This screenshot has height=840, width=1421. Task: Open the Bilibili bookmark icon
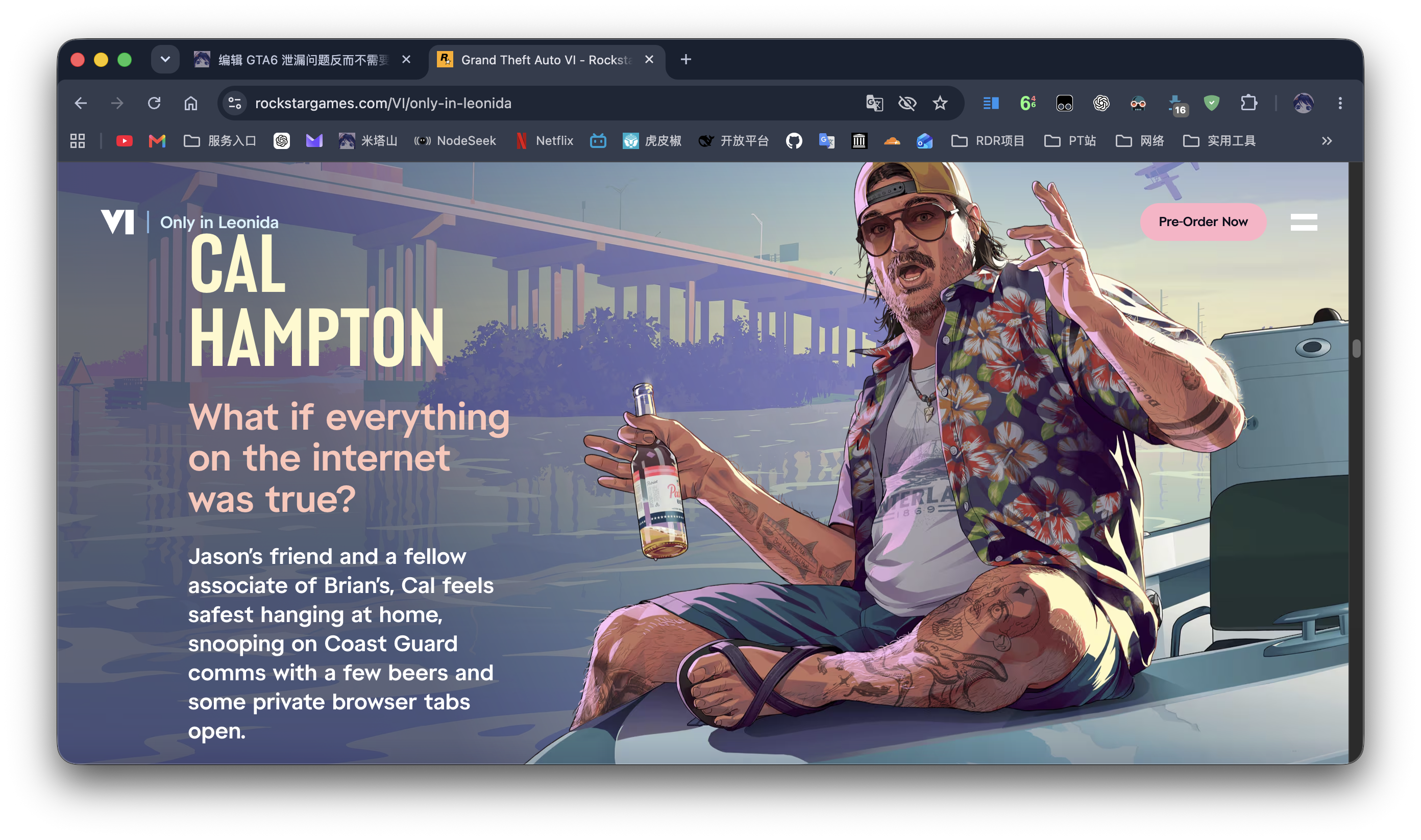(598, 141)
